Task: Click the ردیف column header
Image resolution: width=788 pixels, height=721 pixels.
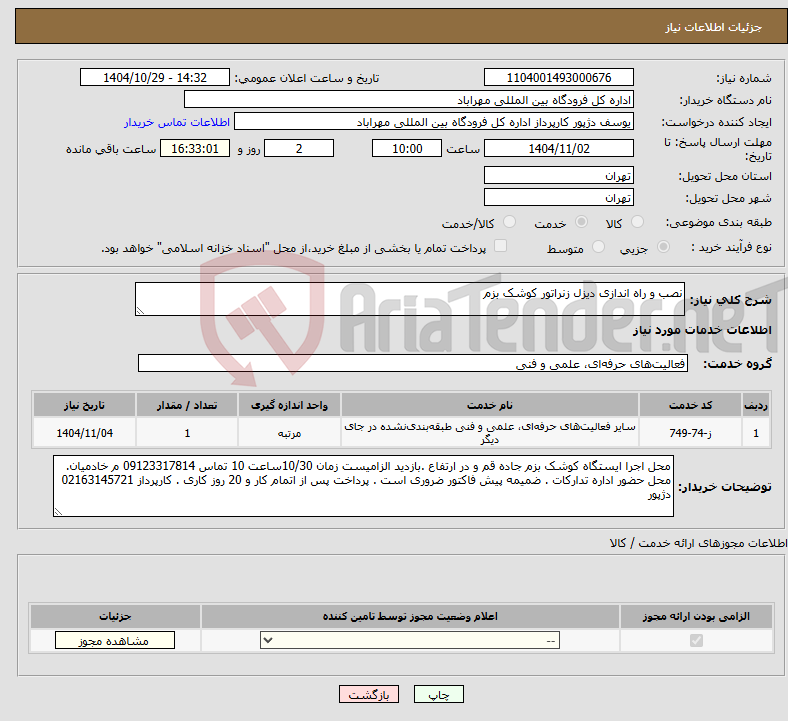Action: pyautogui.click(x=756, y=405)
